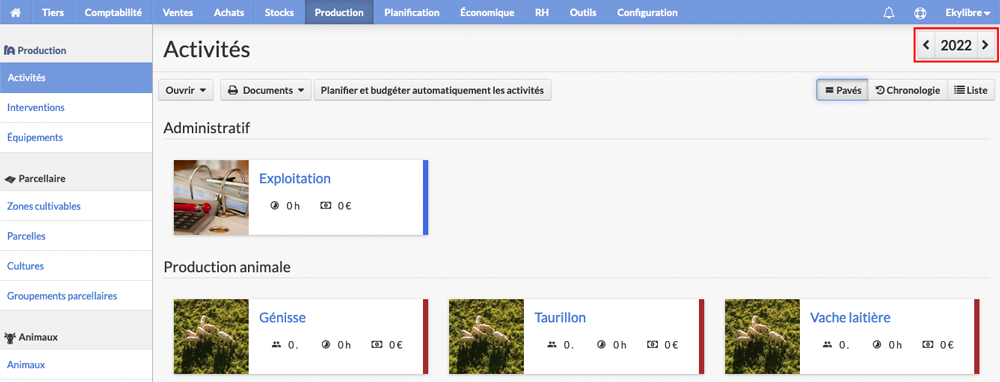The image size is (1000, 382).
Task: Open the Outils menu
Action: [x=583, y=12]
